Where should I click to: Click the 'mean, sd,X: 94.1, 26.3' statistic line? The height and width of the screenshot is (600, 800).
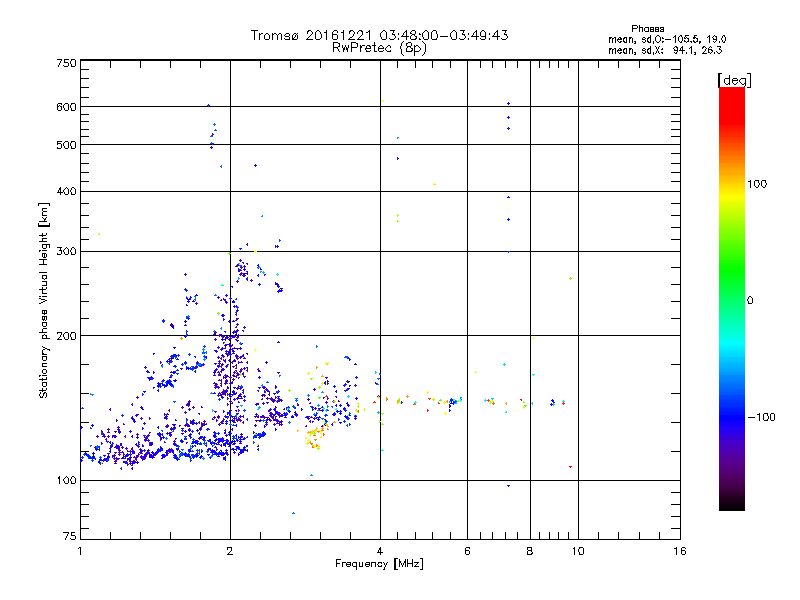tap(665, 50)
